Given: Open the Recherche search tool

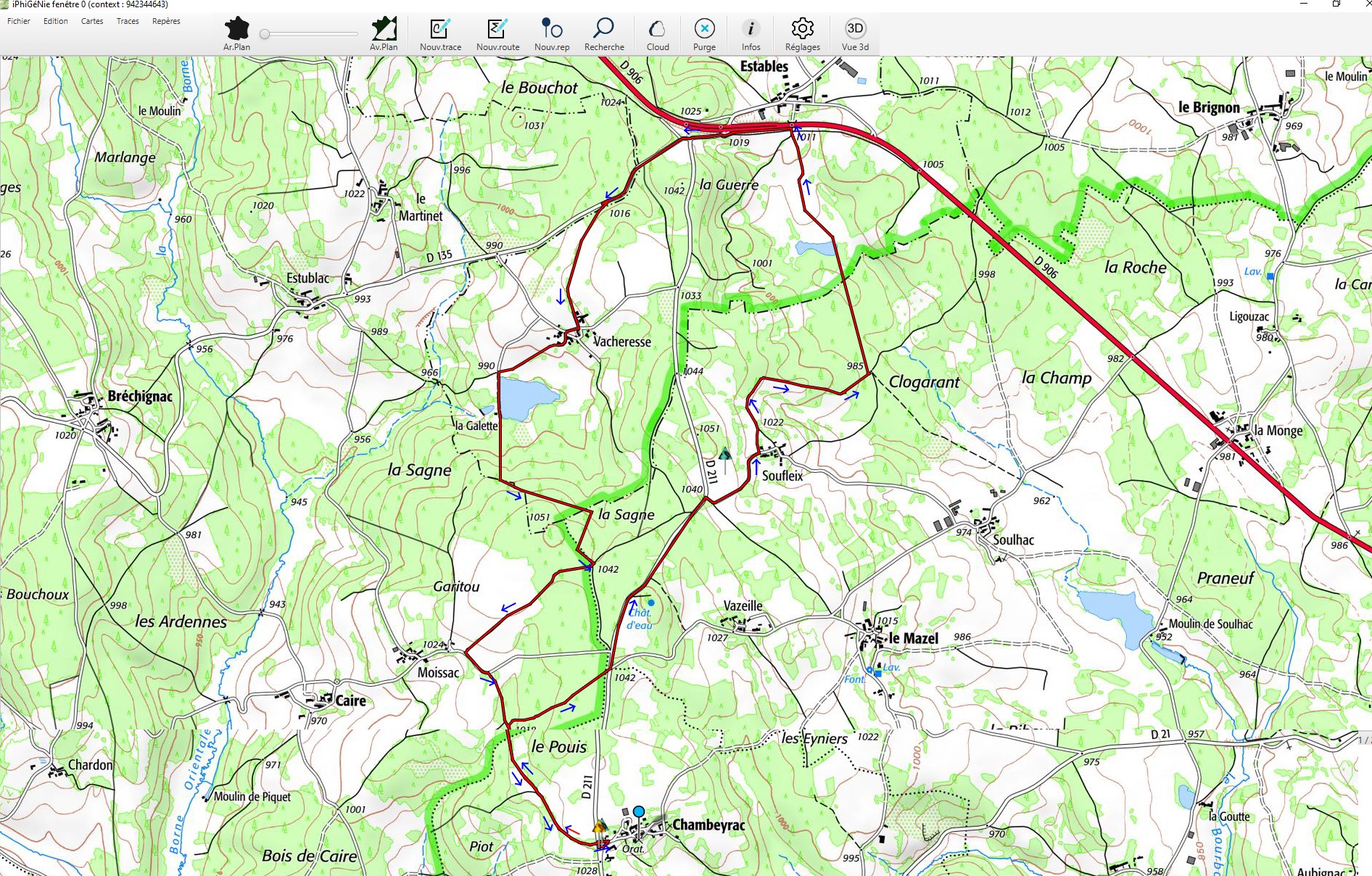Looking at the screenshot, I should pos(603,30).
